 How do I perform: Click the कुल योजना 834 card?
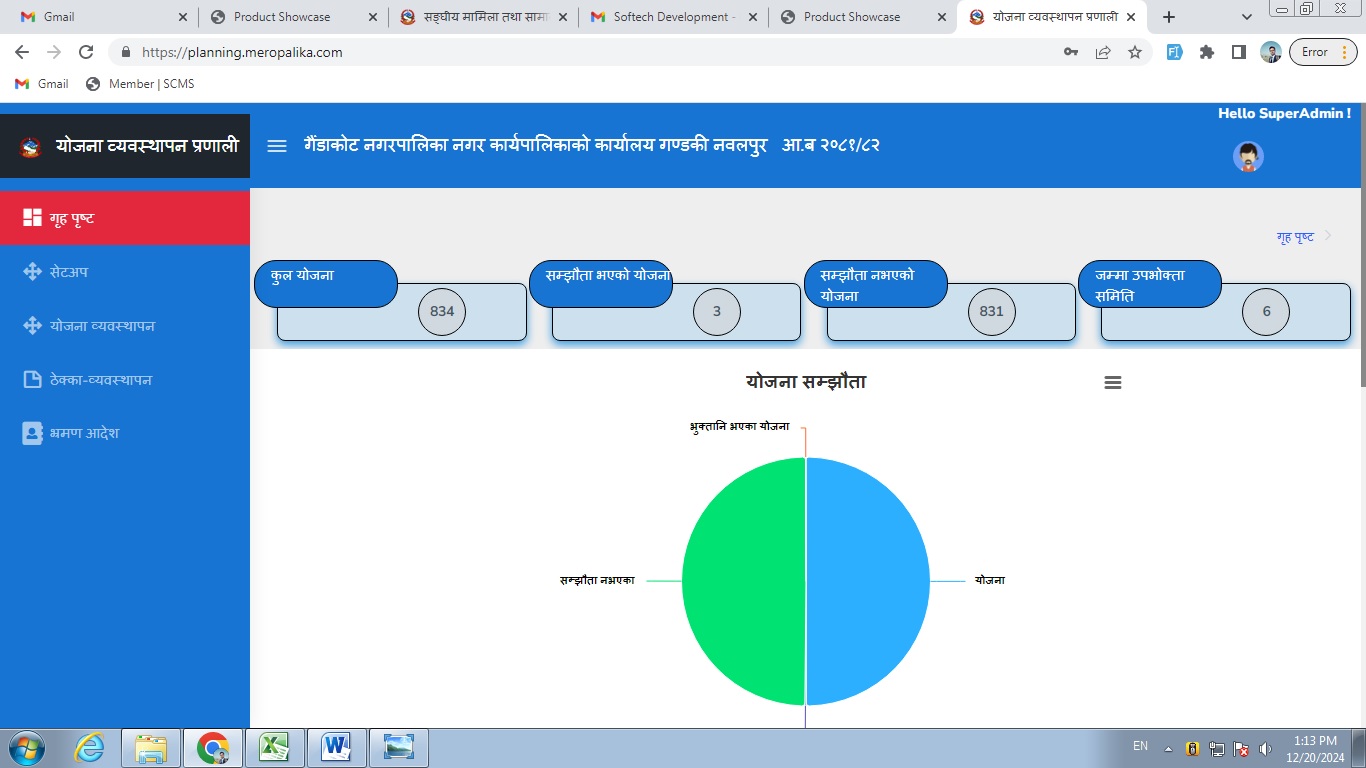pos(401,311)
